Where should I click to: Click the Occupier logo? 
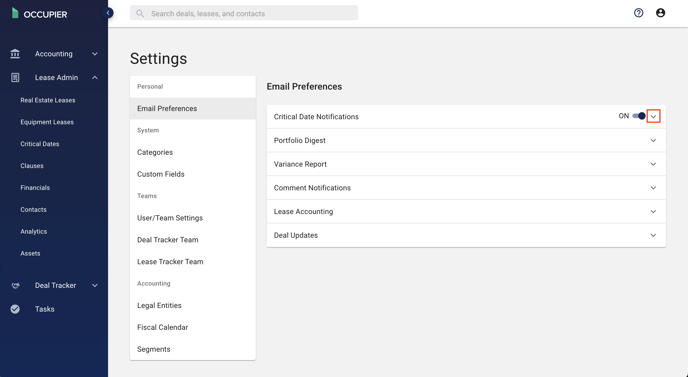(x=39, y=14)
